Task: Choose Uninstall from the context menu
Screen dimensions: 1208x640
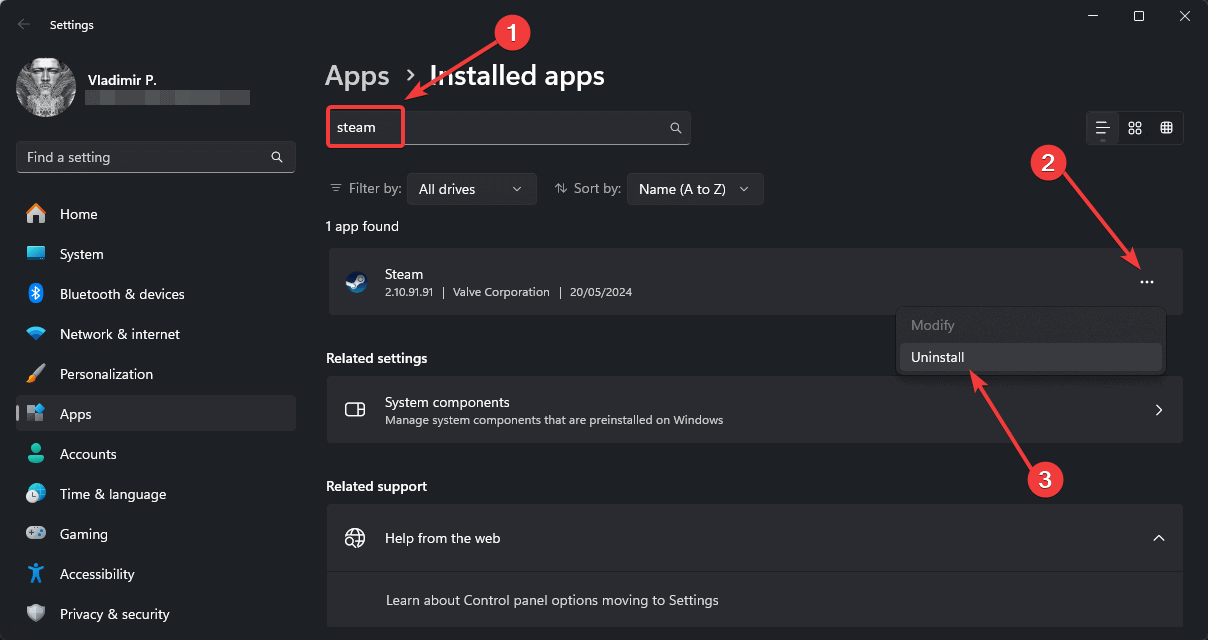Action: click(x=1031, y=357)
